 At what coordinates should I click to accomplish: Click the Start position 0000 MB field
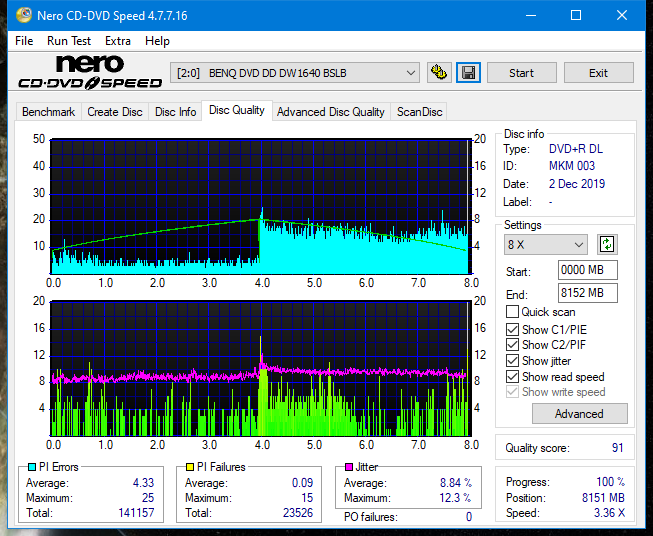pos(587,270)
